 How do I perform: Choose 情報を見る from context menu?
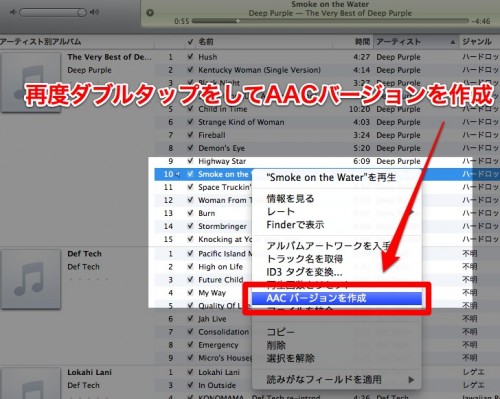291,199
